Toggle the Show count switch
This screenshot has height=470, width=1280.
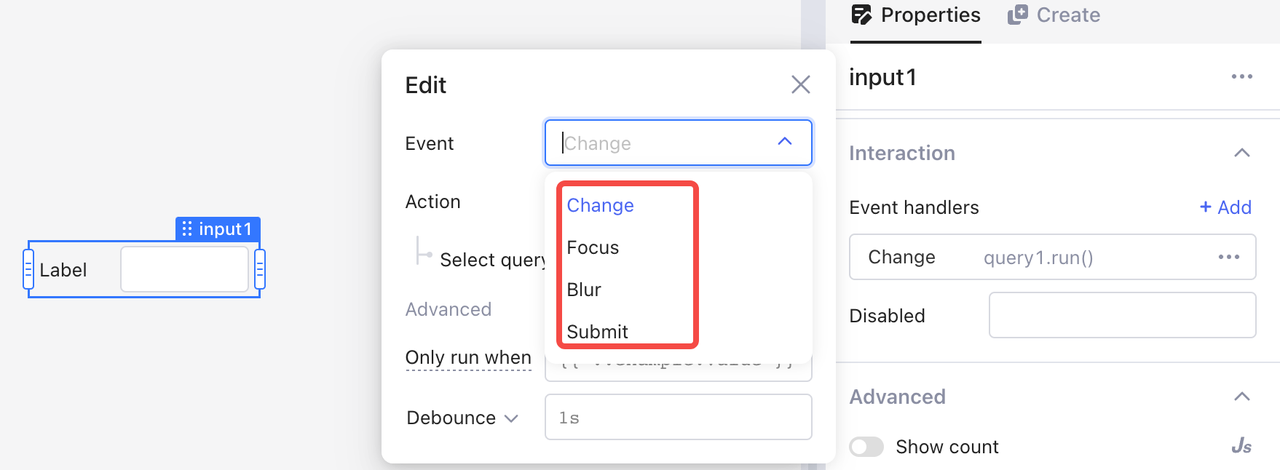pyautogui.click(x=866, y=446)
